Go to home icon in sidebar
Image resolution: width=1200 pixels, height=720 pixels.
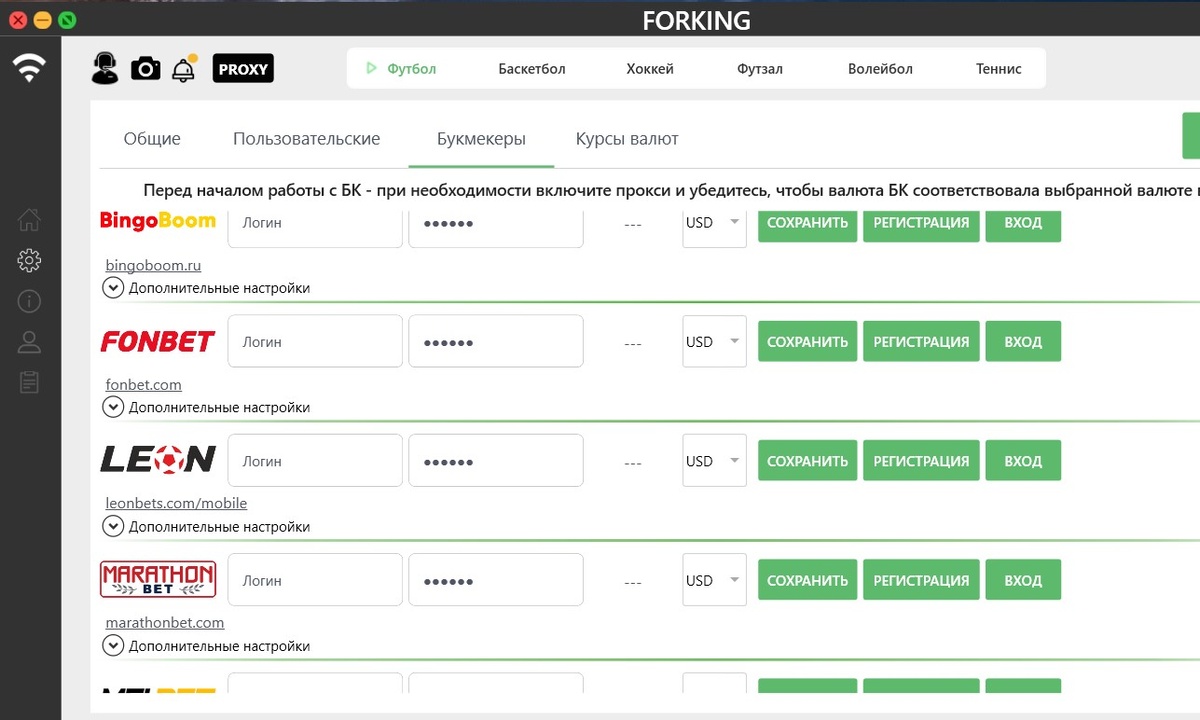pos(29,219)
